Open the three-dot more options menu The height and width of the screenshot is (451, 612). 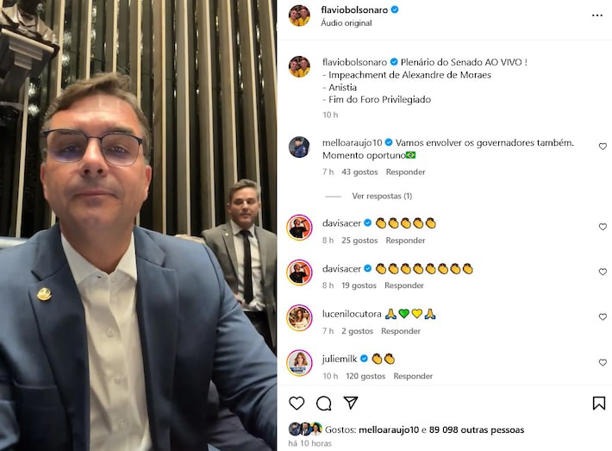point(597,15)
